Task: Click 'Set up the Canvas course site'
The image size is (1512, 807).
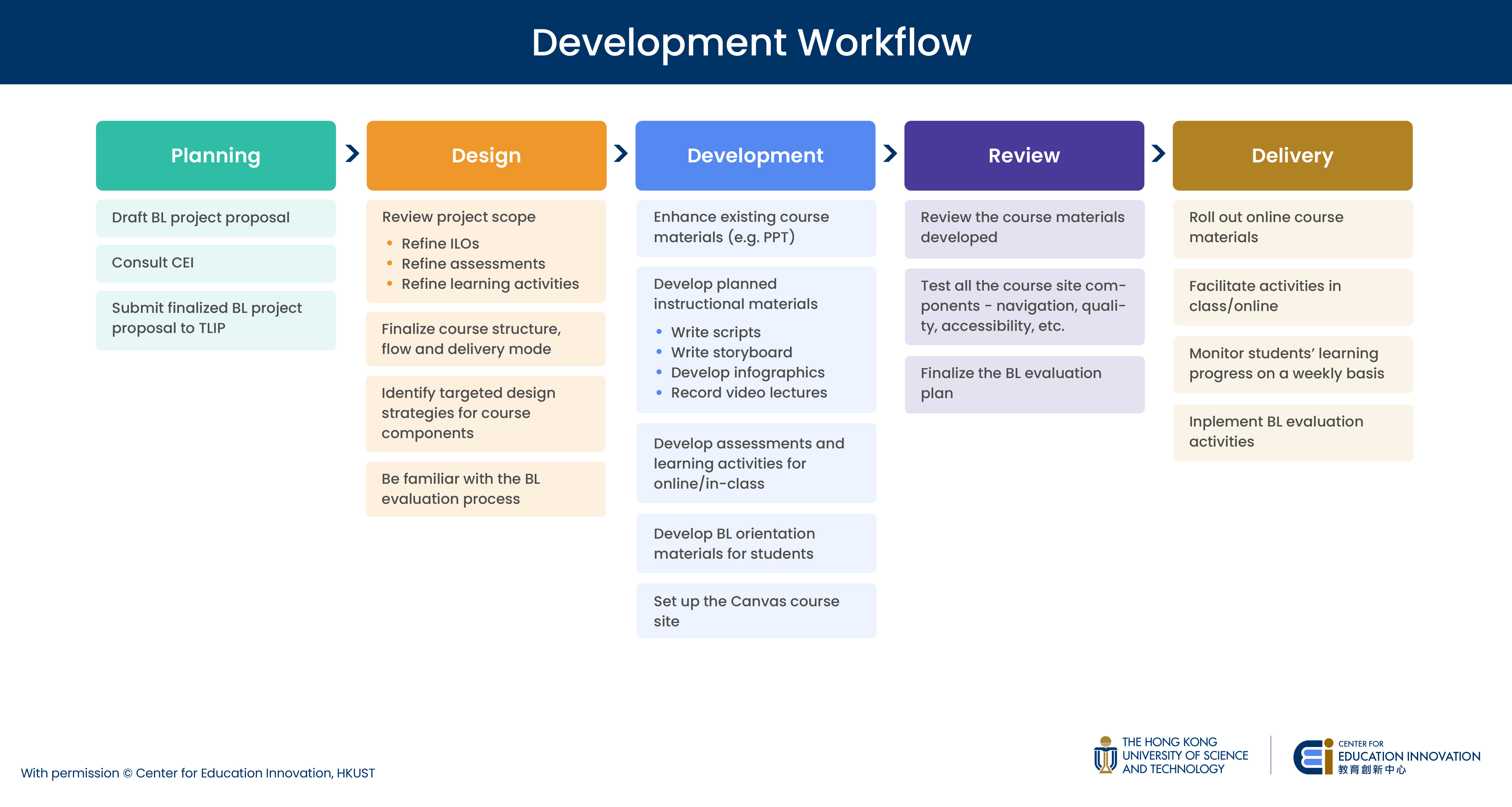Action: tap(756, 611)
